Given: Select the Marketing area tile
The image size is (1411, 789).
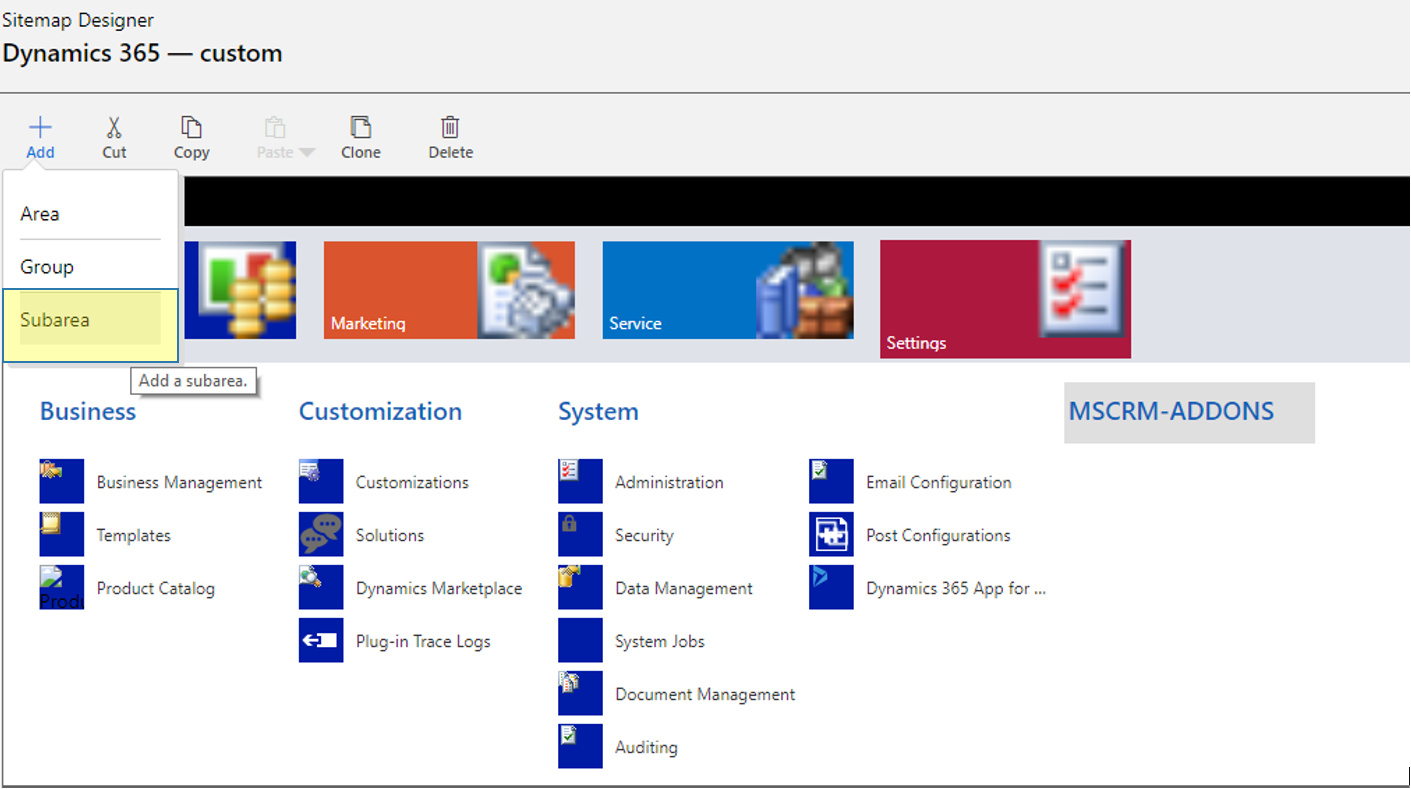Looking at the screenshot, I should pos(449,290).
